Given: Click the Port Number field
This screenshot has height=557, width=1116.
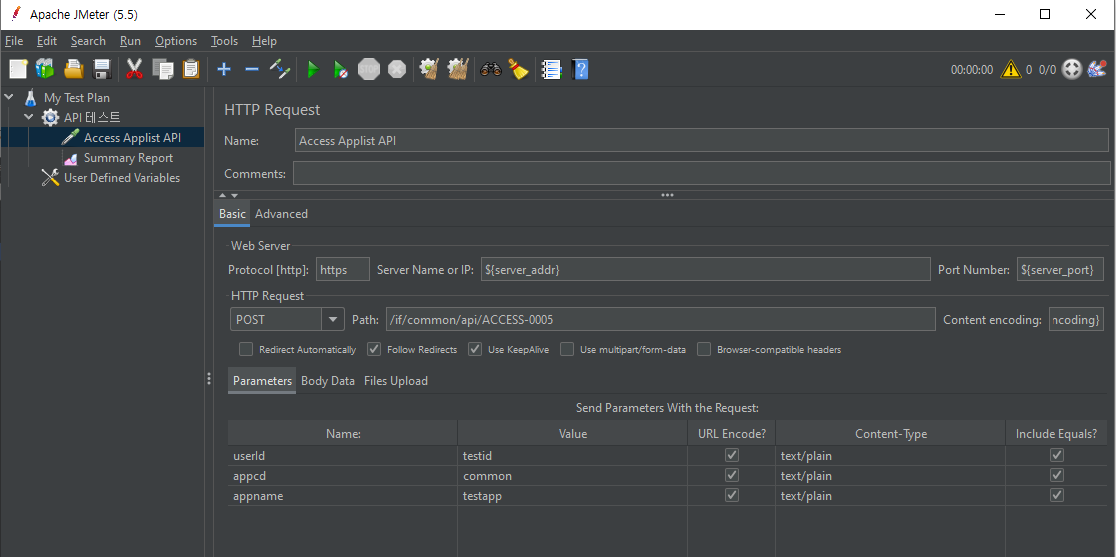Looking at the screenshot, I should tap(1060, 270).
